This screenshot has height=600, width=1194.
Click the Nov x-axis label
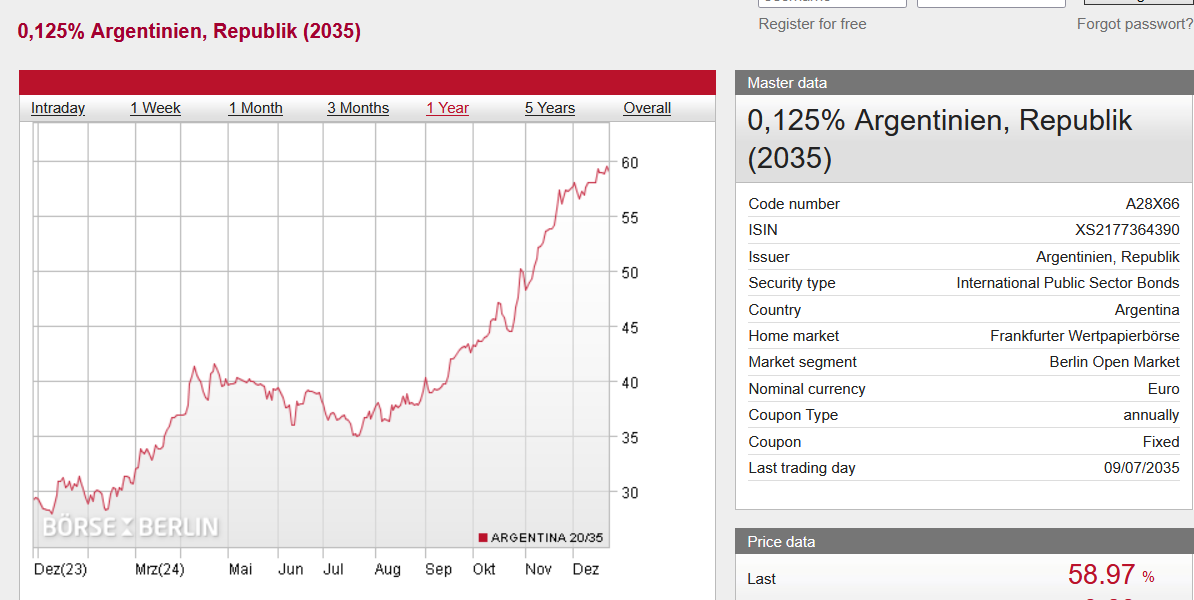coord(538,570)
